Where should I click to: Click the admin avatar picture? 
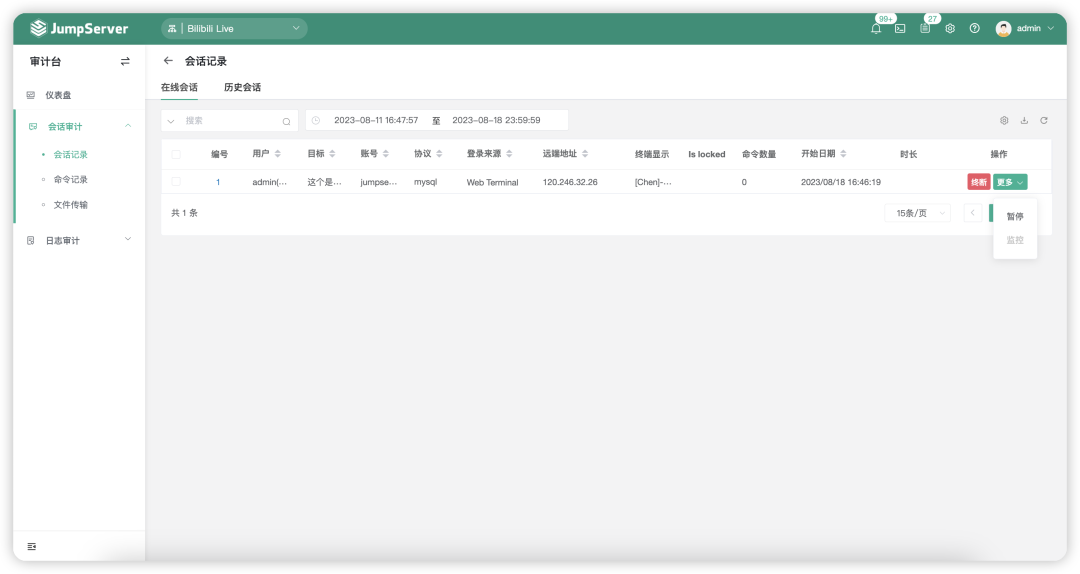pyautogui.click(x=1004, y=28)
